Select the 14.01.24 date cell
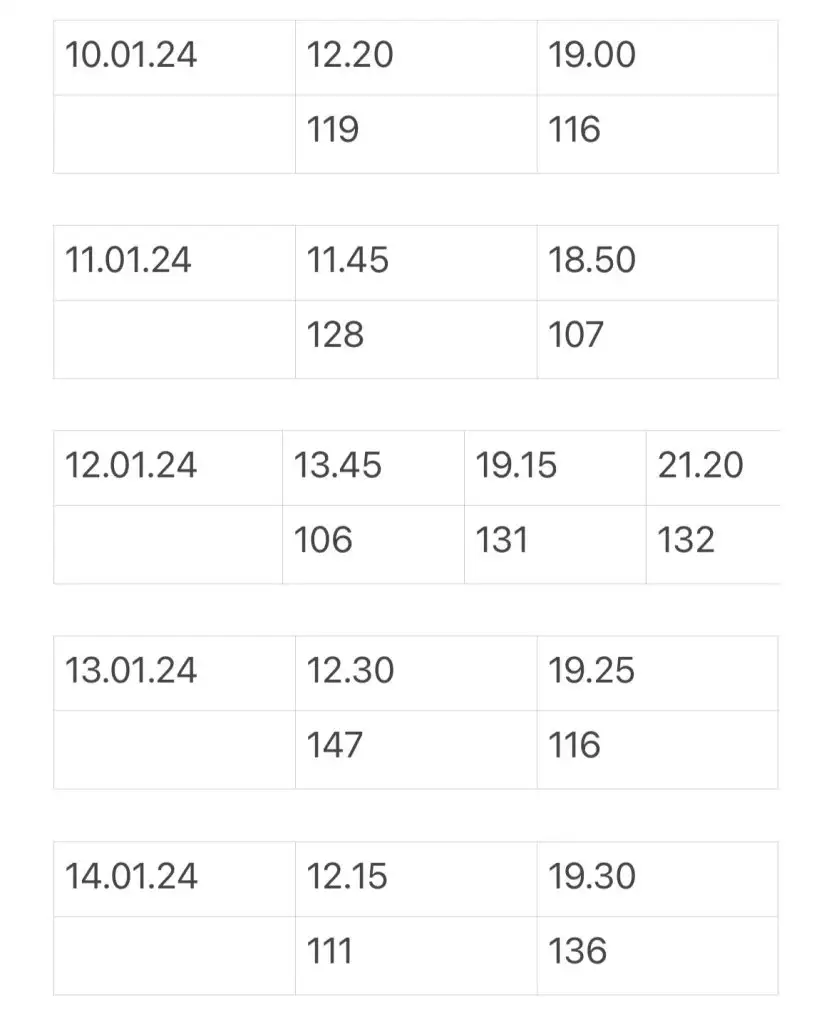The width and height of the screenshot is (834, 1024). pos(174,879)
